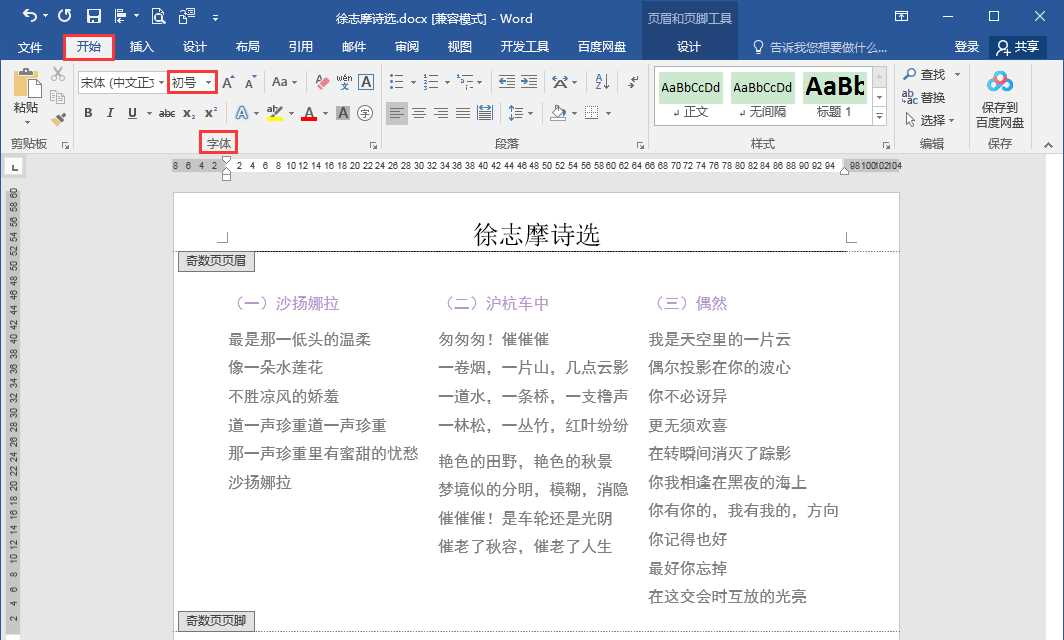Open the Font dialog launcher
The width and height of the screenshot is (1064, 640).
click(x=373, y=145)
